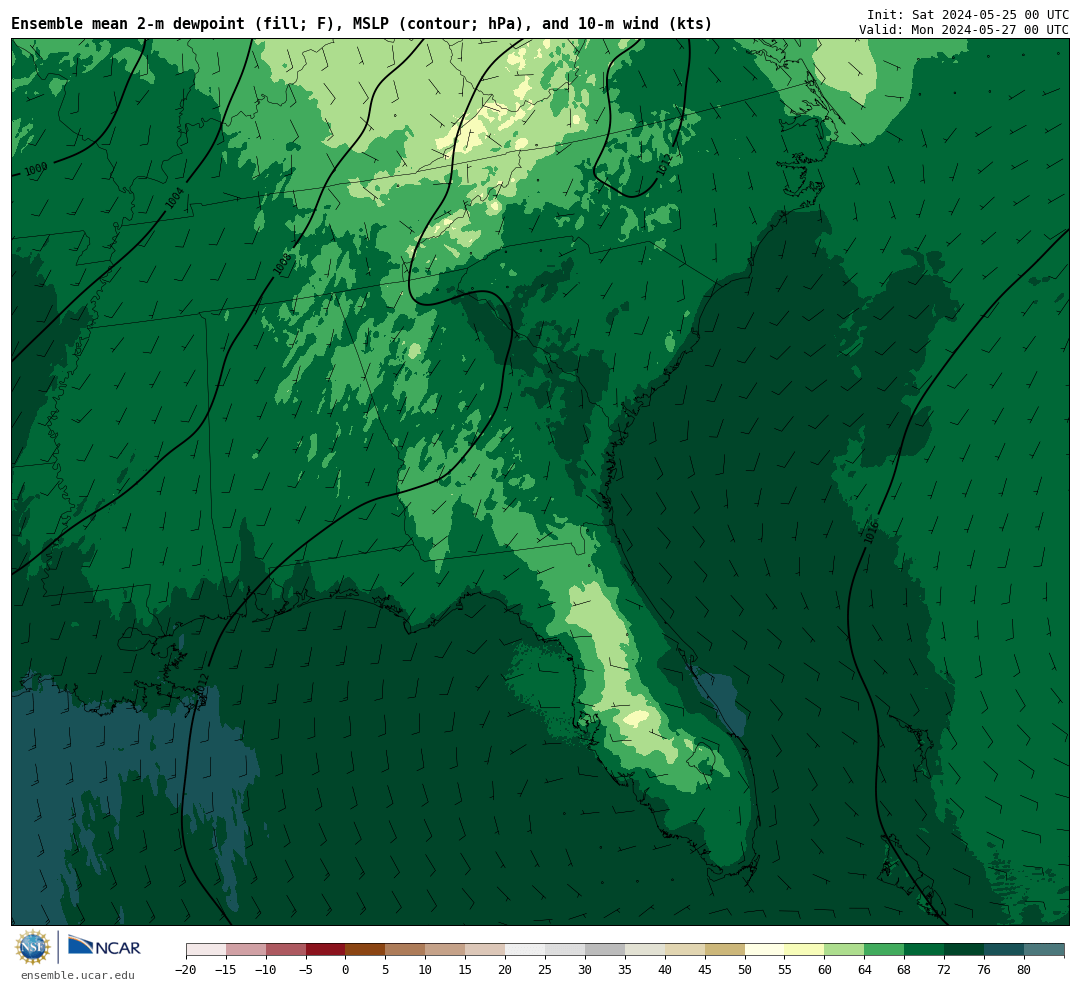Click the tan swatch between 45 and 50
This screenshot has width=1080, height=988.
[725, 950]
